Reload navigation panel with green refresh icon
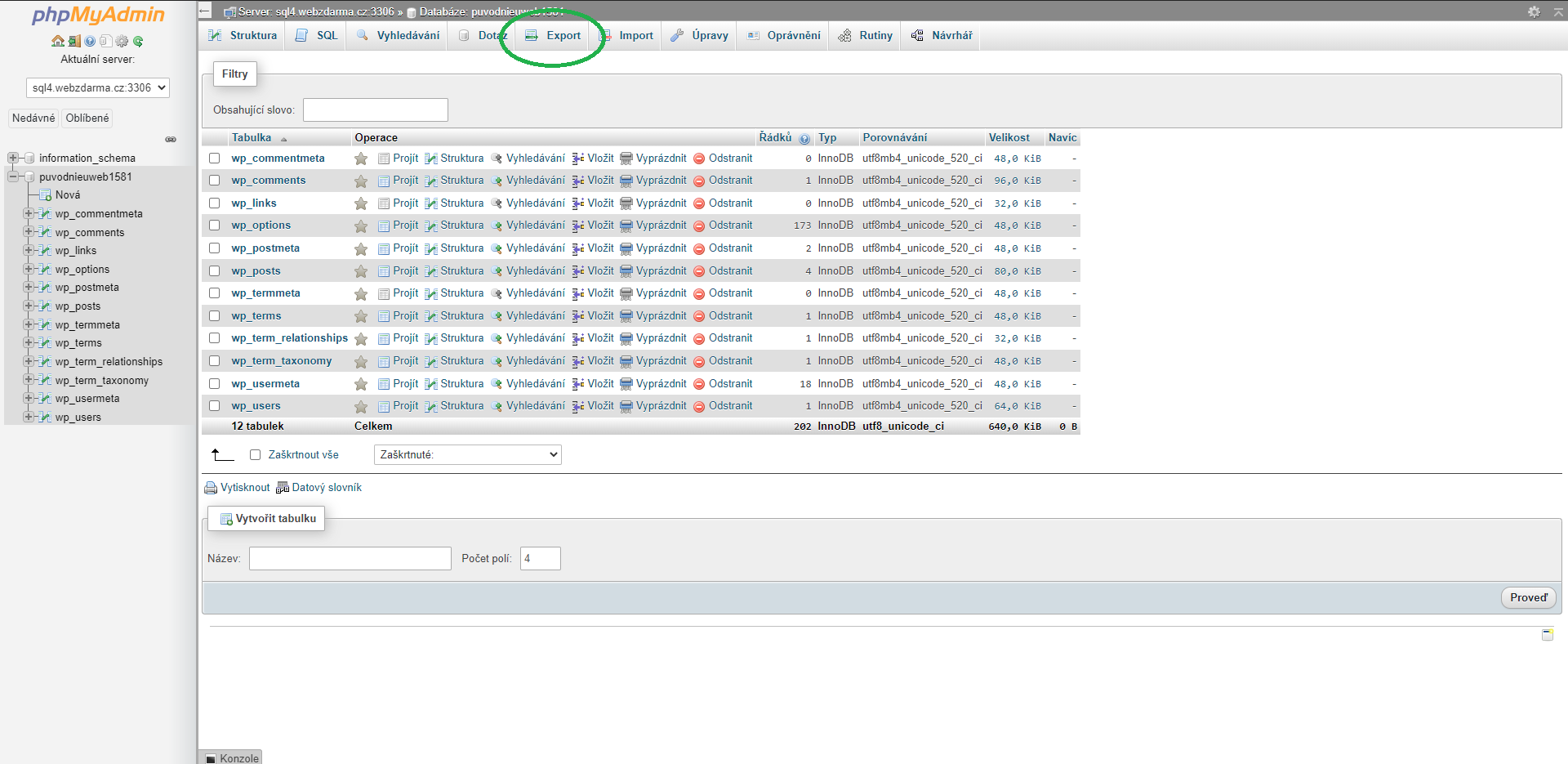Screen dimensions: 1568x764 138,41
